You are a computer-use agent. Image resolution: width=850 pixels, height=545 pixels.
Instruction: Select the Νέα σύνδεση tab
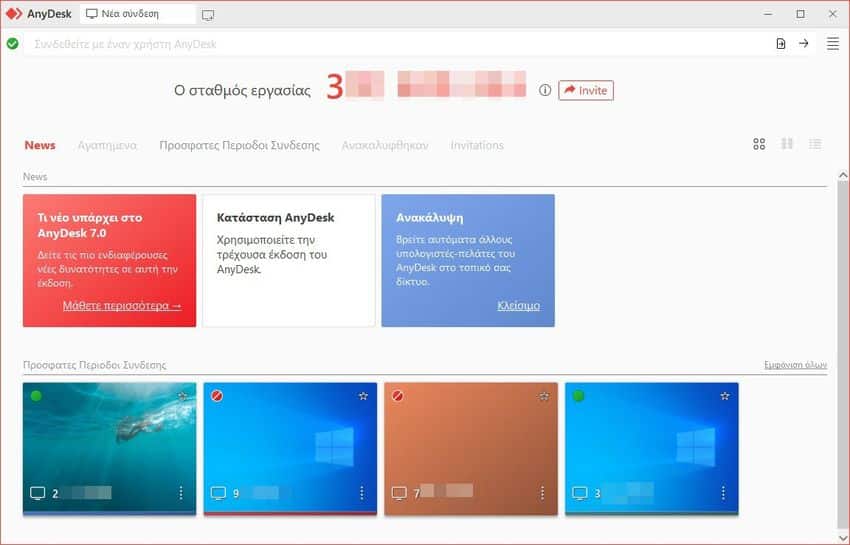click(x=137, y=14)
